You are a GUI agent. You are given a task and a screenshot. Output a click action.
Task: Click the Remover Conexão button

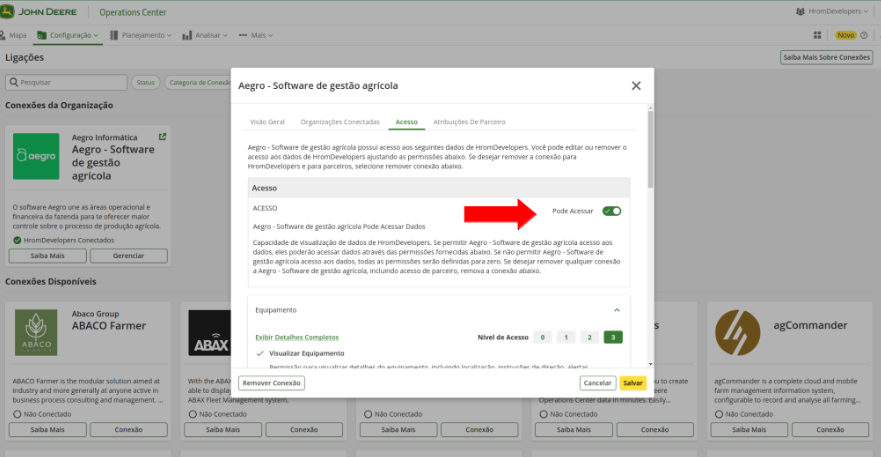(x=272, y=383)
